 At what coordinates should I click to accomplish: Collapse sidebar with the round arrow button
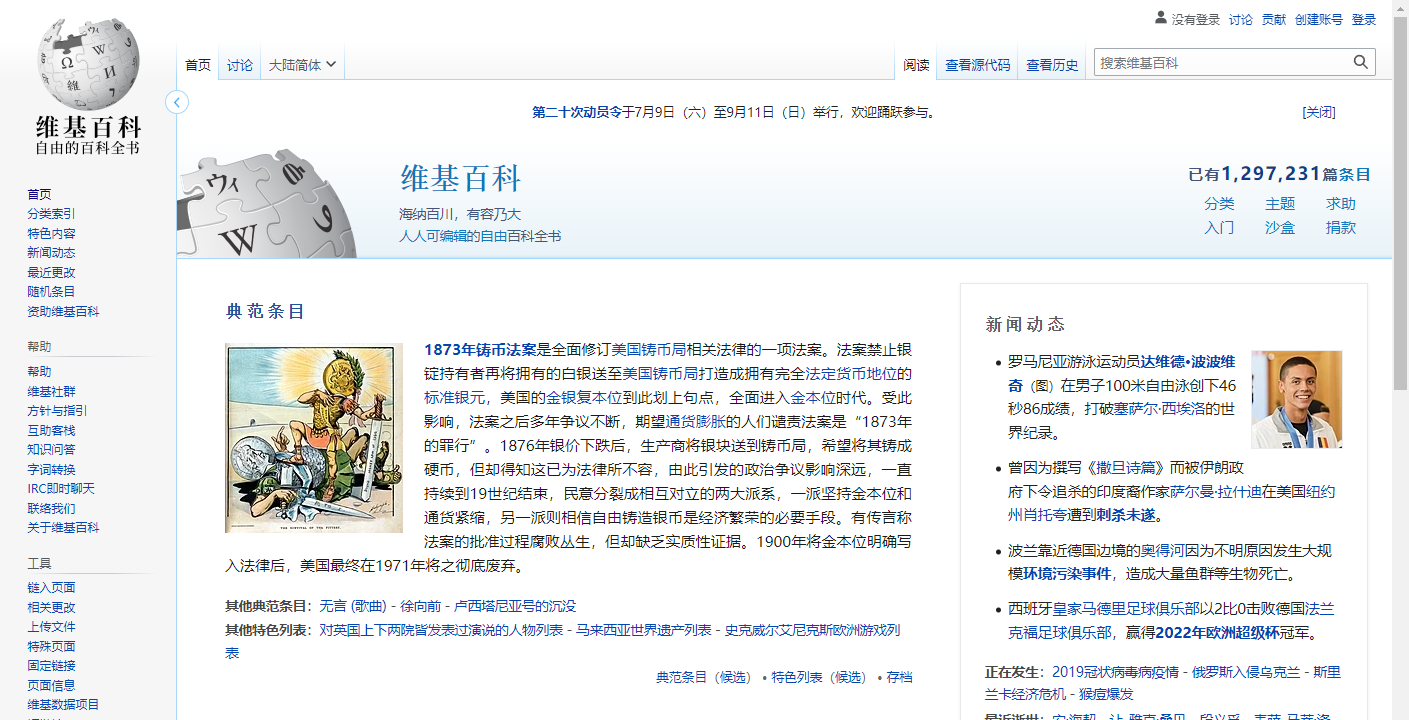(177, 102)
